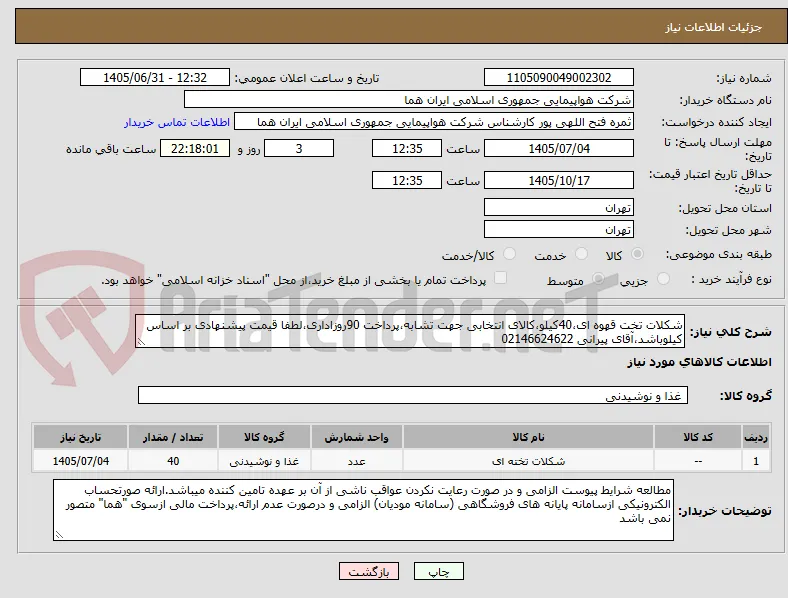Click the کد کالا column header

click(698, 437)
